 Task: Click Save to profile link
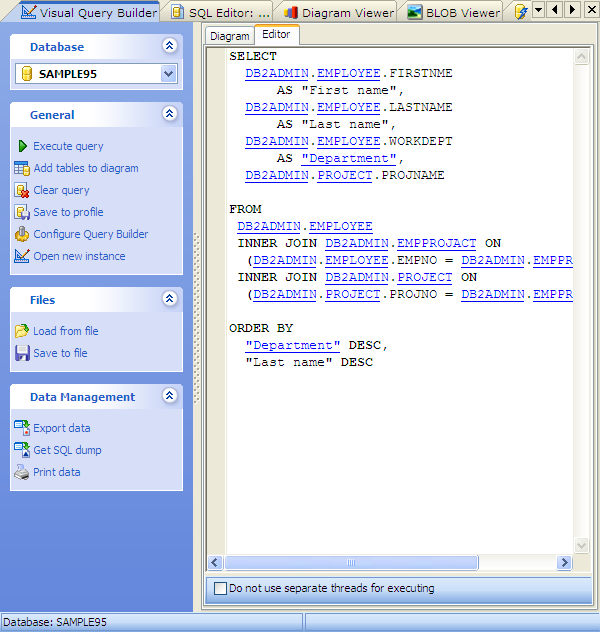(68, 212)
